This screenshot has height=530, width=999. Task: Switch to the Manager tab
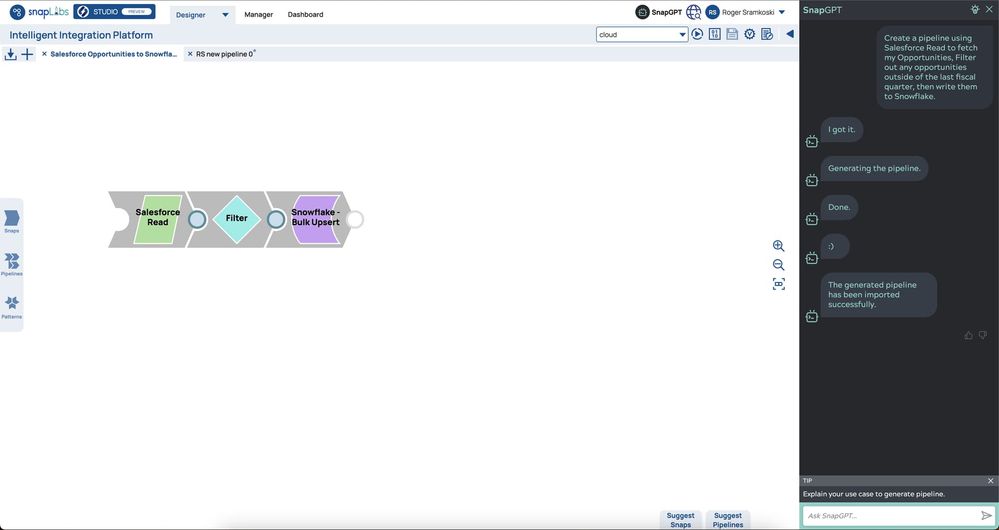click(x=259, y=15)
